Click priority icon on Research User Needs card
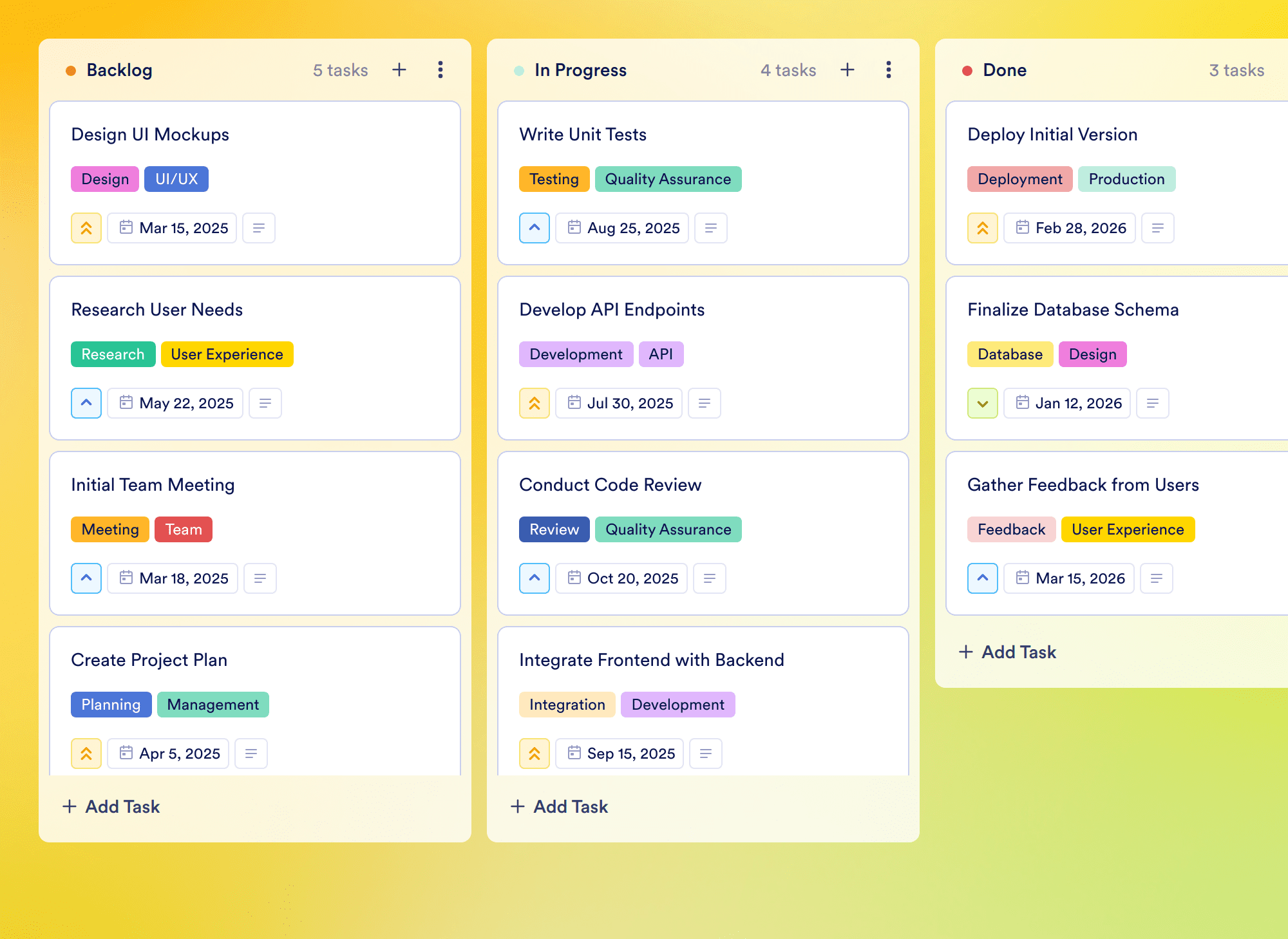 pyautogui.click(x=86, y=403)
